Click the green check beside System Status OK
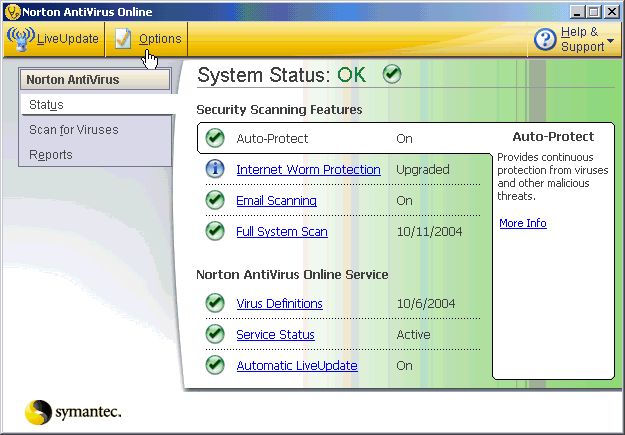This screenshot has height=435, width=625. [392, 75]
